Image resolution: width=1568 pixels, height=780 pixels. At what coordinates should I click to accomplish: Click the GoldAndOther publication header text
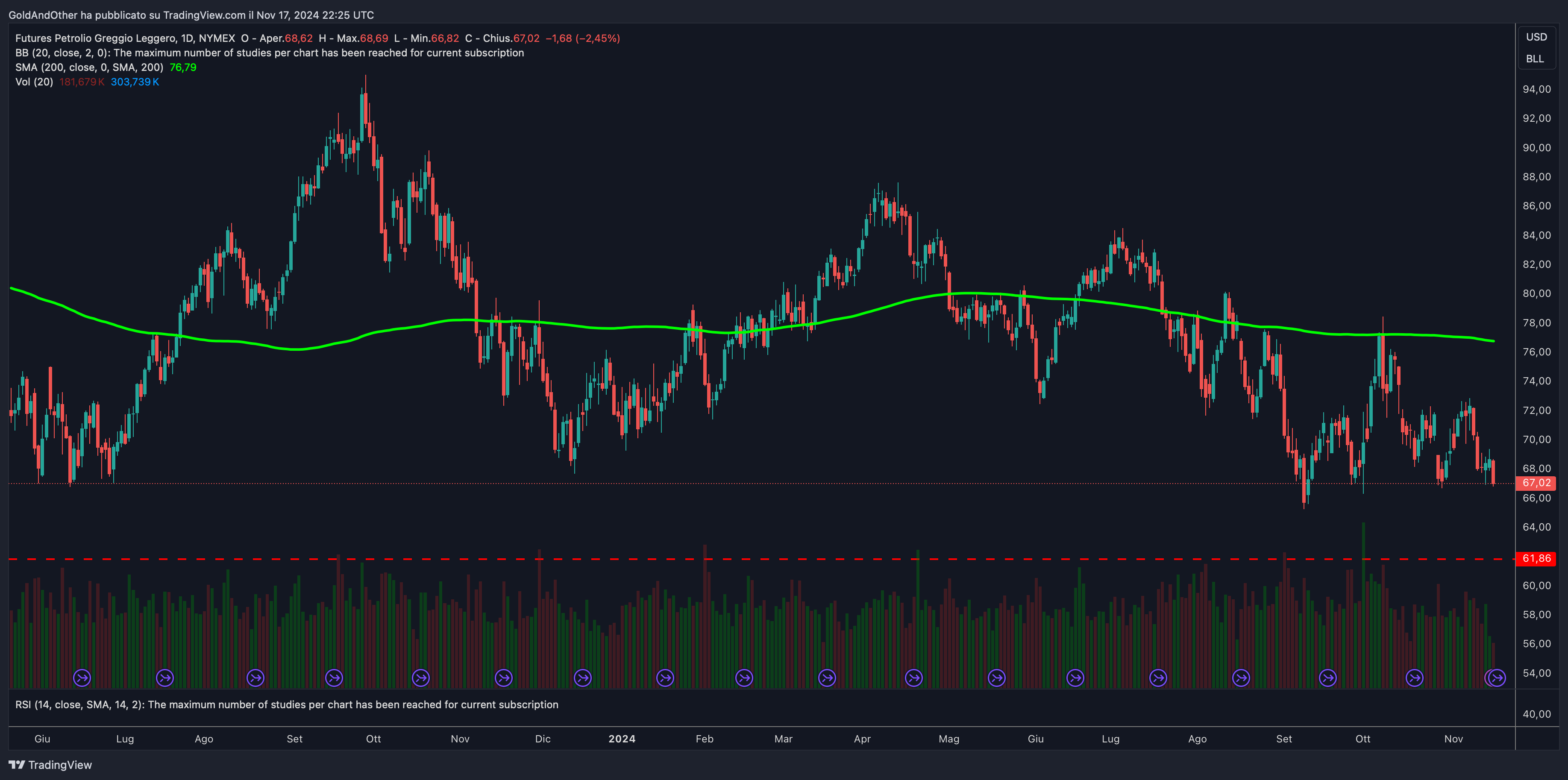pyautogui.click(x=191, y=15)
